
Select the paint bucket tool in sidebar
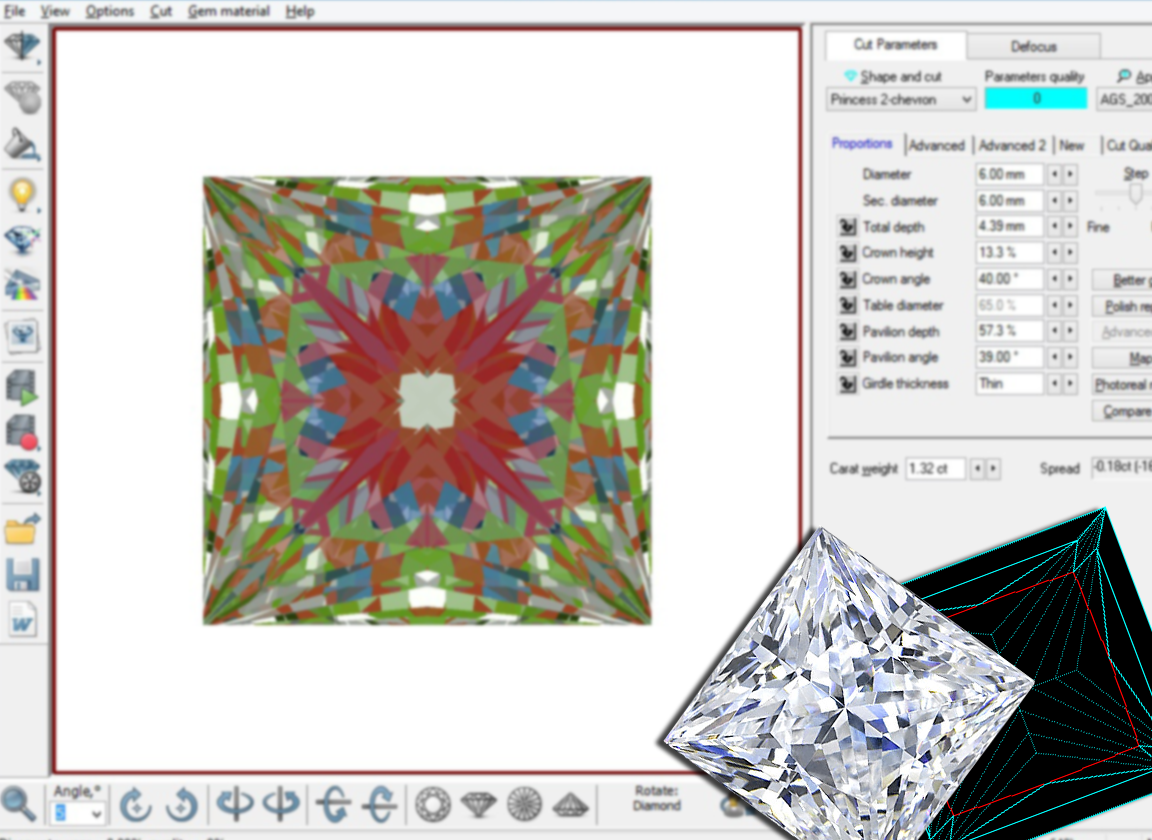pyautogui.click(x=21, y=144)
